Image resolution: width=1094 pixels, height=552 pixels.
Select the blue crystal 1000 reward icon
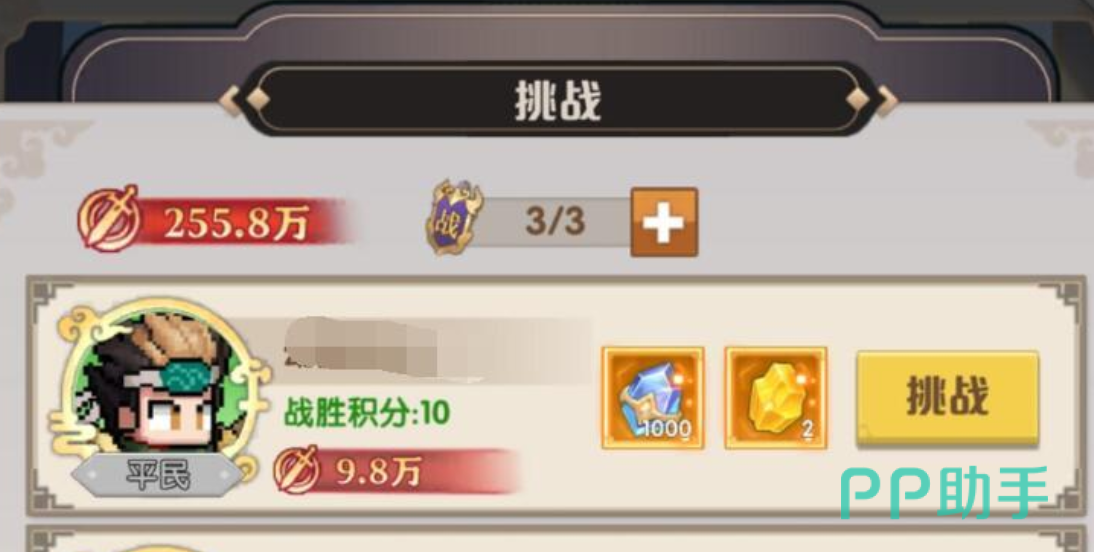(x=653, y=398)
